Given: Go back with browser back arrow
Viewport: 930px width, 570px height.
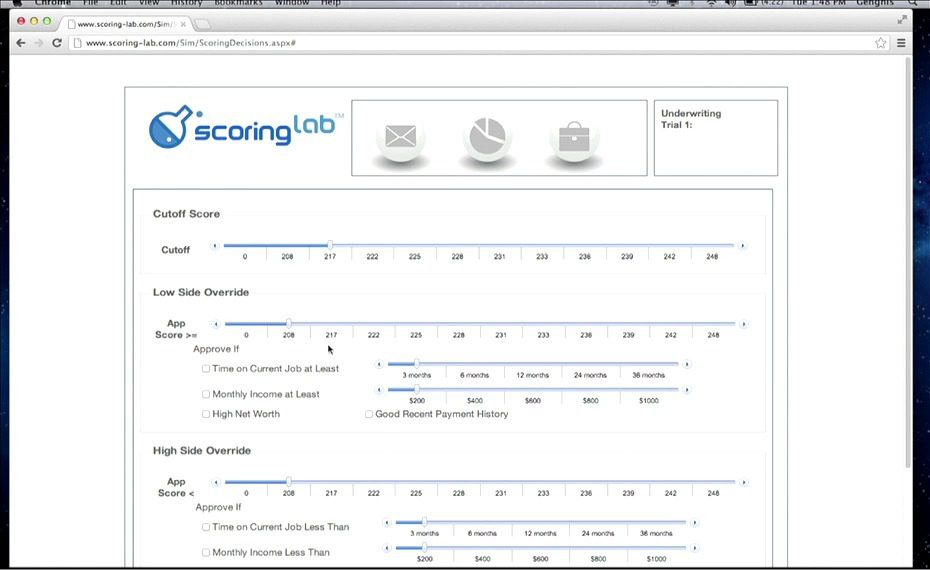Looking at the screenshot, I should (21, 43).
